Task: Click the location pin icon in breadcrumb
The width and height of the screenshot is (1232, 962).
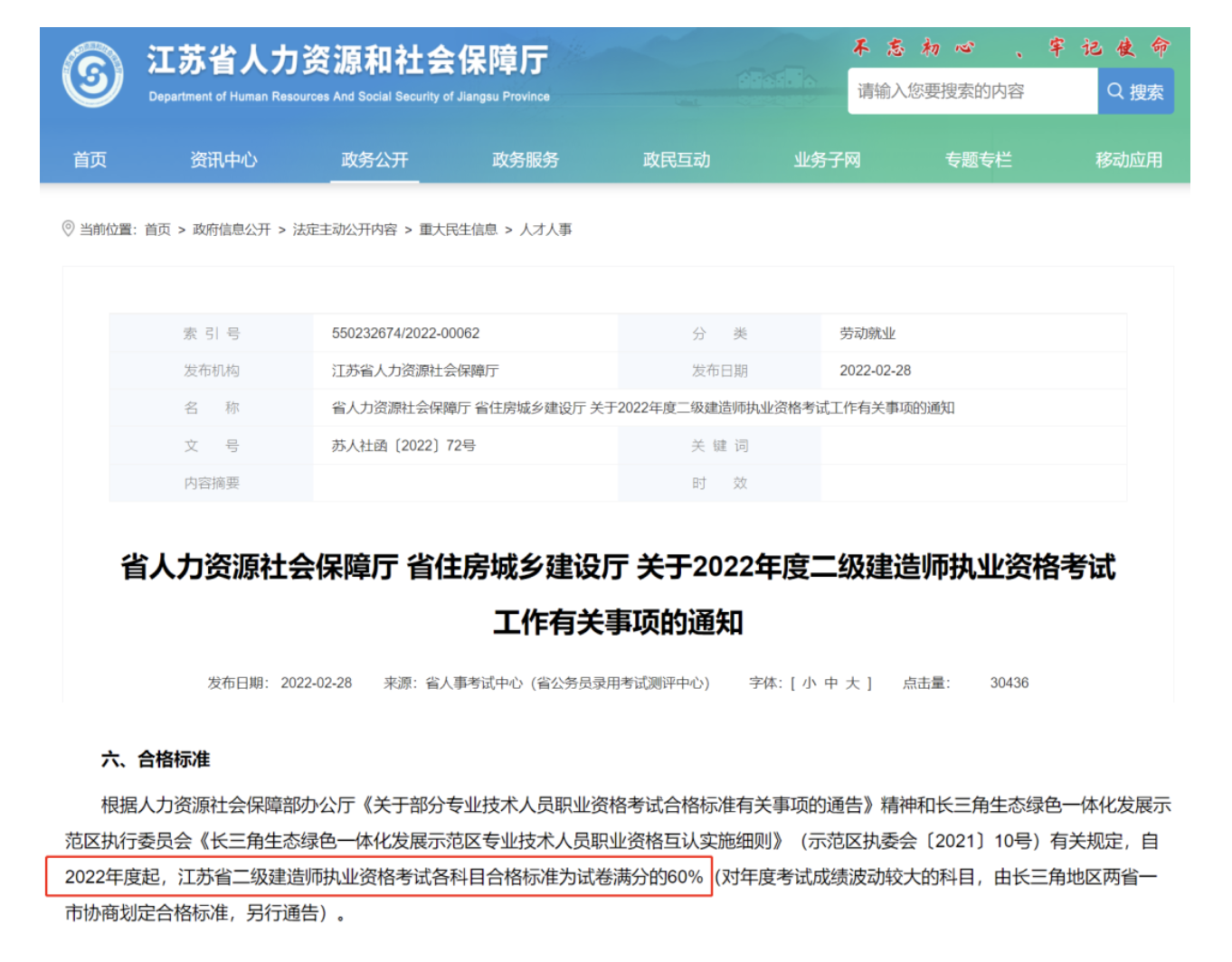Action: [68, 229]
